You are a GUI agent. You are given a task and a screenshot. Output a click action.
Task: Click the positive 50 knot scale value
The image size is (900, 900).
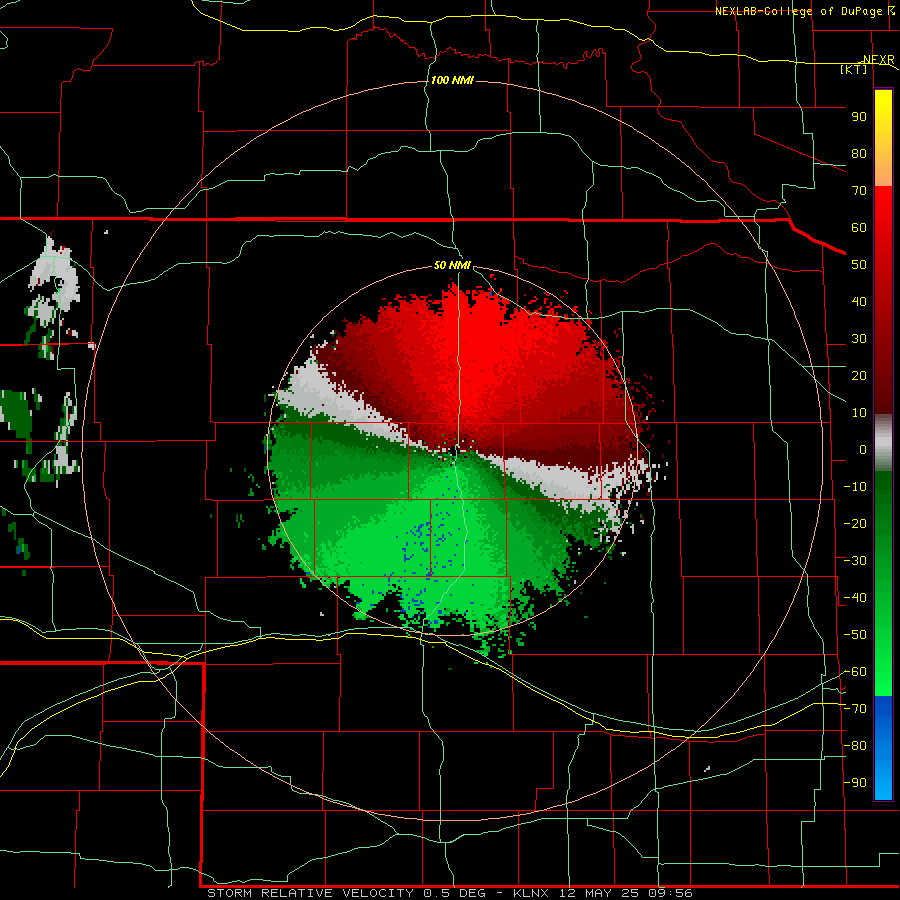point(859,265)
